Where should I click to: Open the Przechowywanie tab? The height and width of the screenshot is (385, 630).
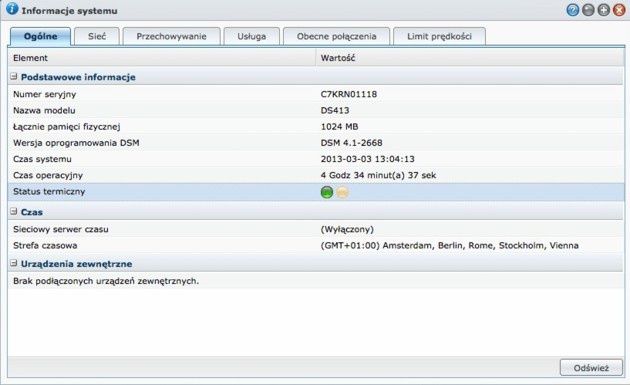[172, 36]
